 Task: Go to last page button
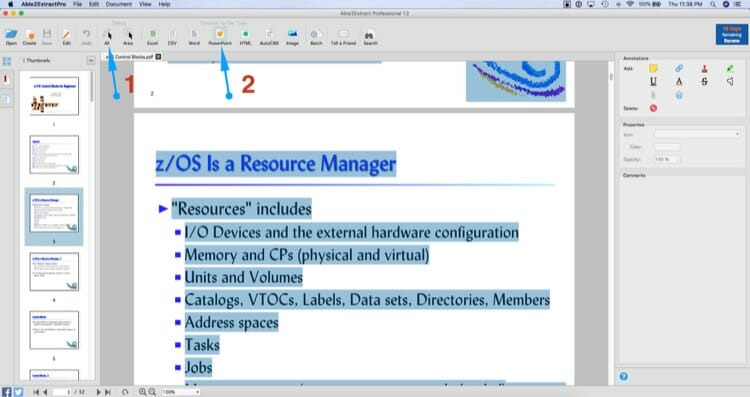(x=108, y=392)
